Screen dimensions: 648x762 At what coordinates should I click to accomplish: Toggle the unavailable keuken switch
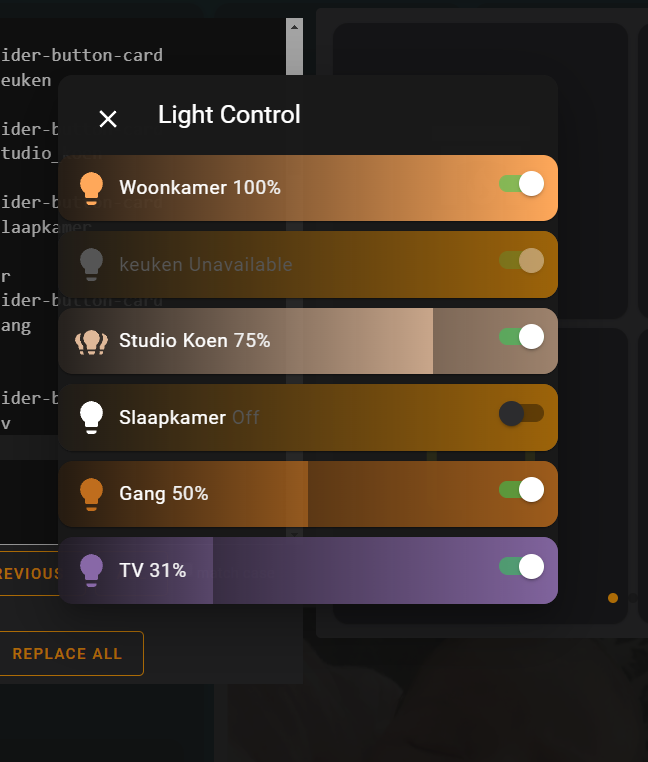(x=521, y=261)
